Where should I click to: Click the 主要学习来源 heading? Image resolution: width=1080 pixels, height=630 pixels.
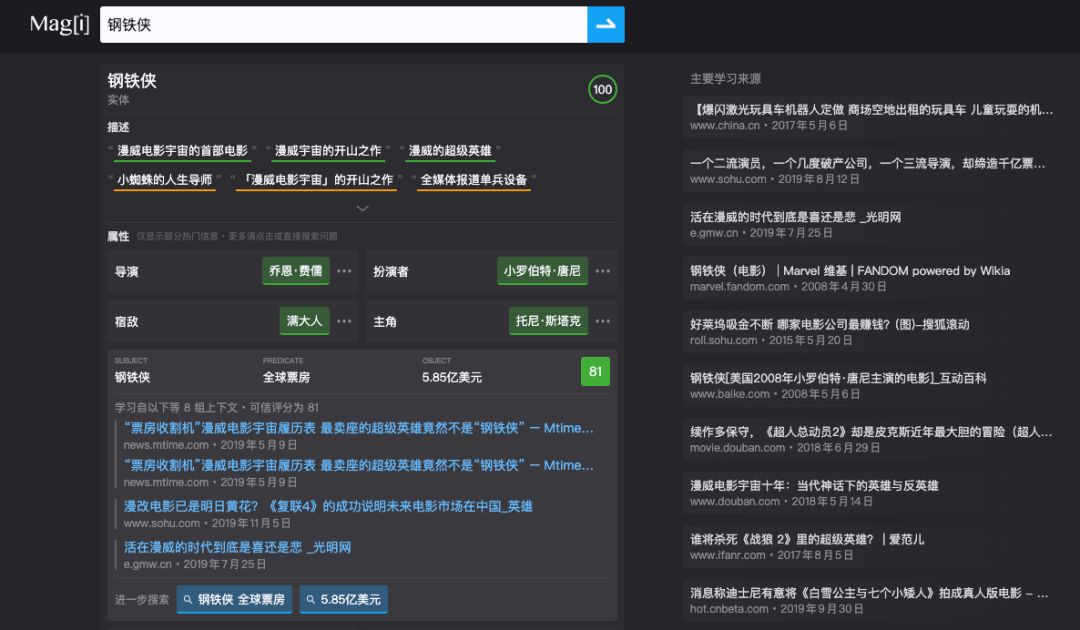pos(725,78)
